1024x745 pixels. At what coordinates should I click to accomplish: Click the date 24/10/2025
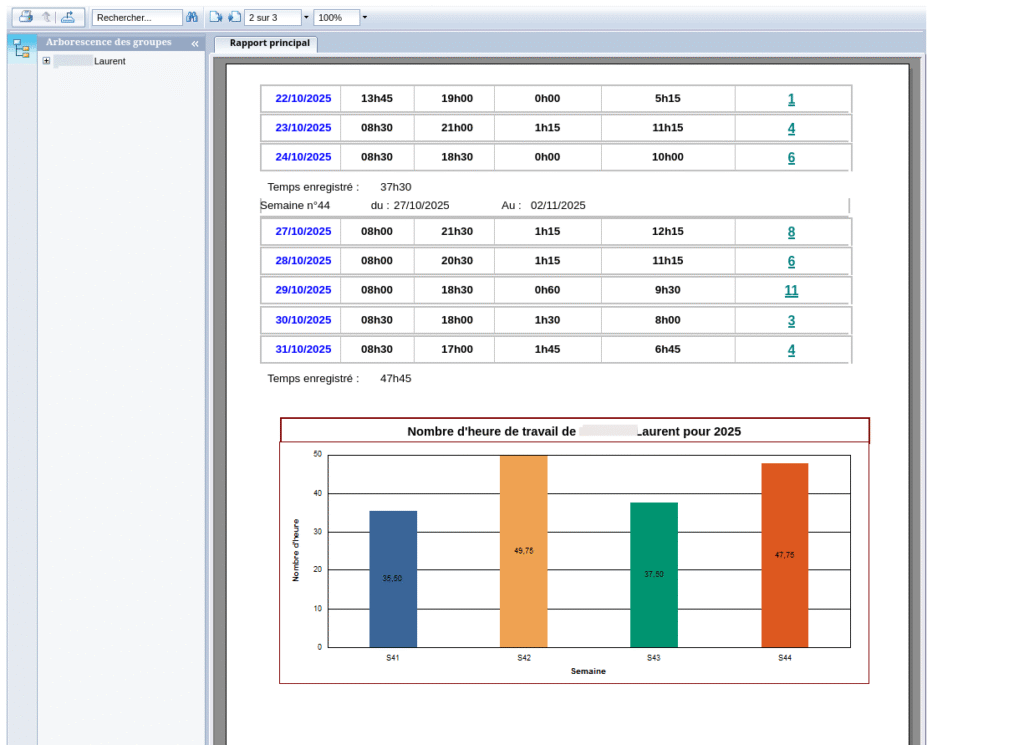coord(303,157)
